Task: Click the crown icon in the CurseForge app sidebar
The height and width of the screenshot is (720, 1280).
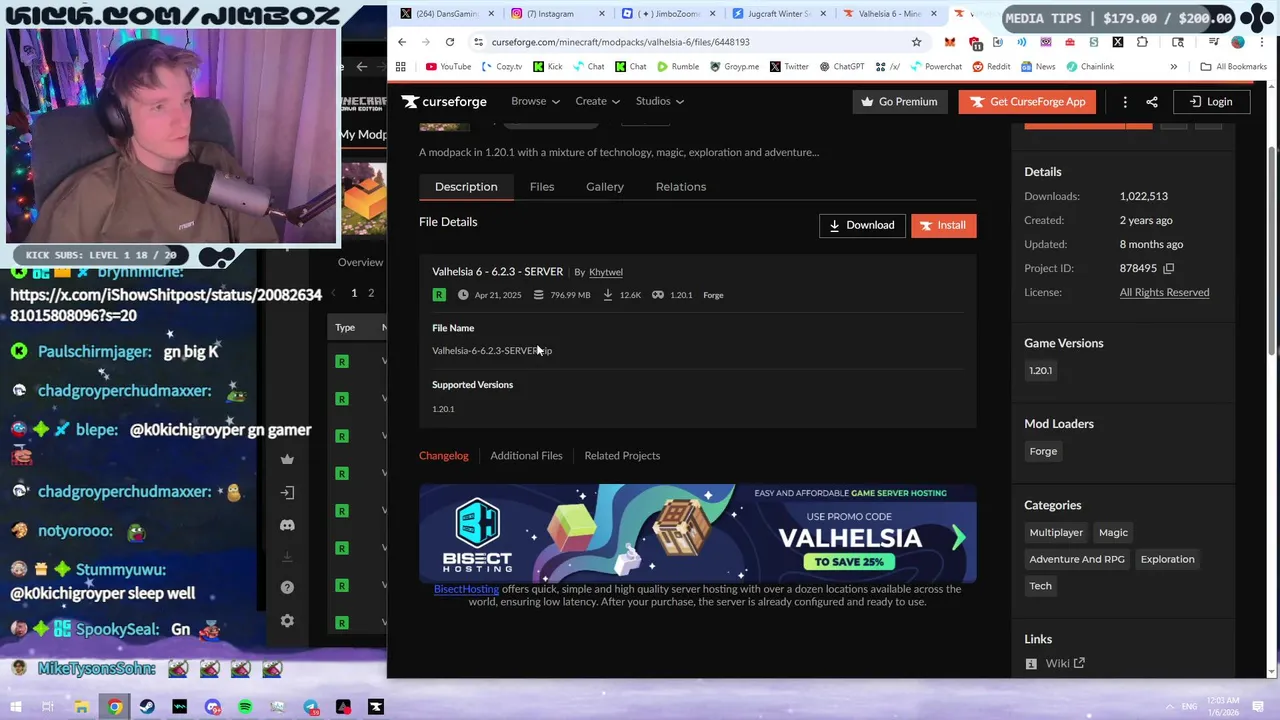Action: 287,459
